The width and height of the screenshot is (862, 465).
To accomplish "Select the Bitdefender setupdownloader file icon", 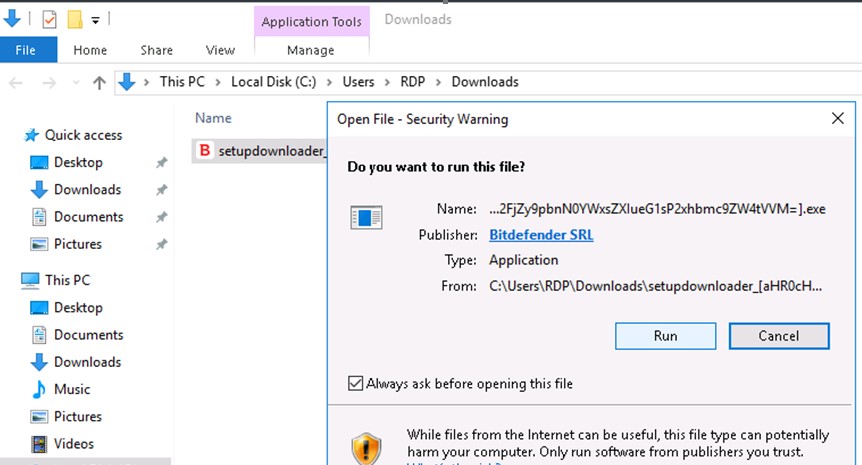I will coord(204,151).
